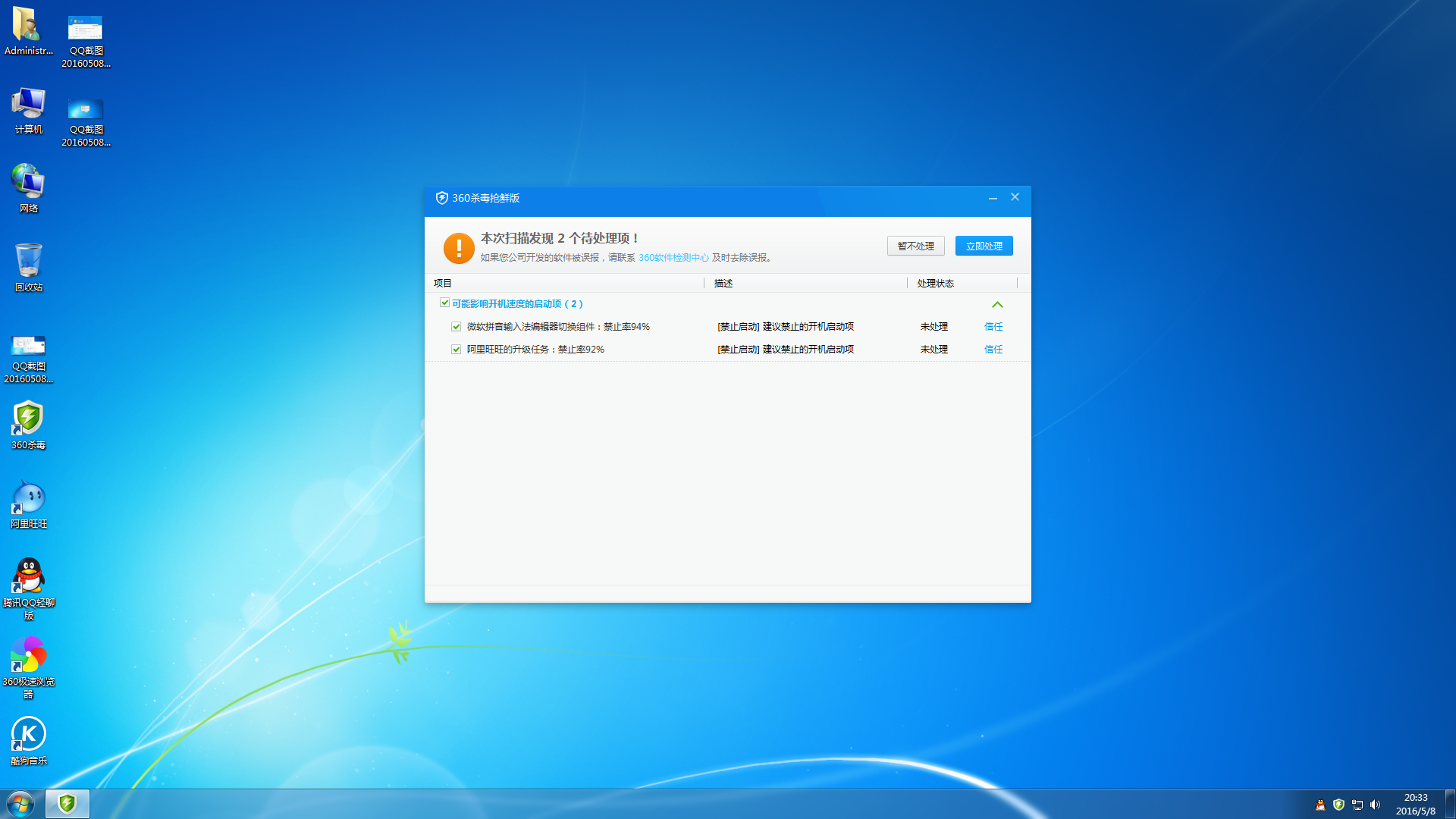Uncheck the 可能影响开机速度的启动项 group checkbox

pos(445,303)
